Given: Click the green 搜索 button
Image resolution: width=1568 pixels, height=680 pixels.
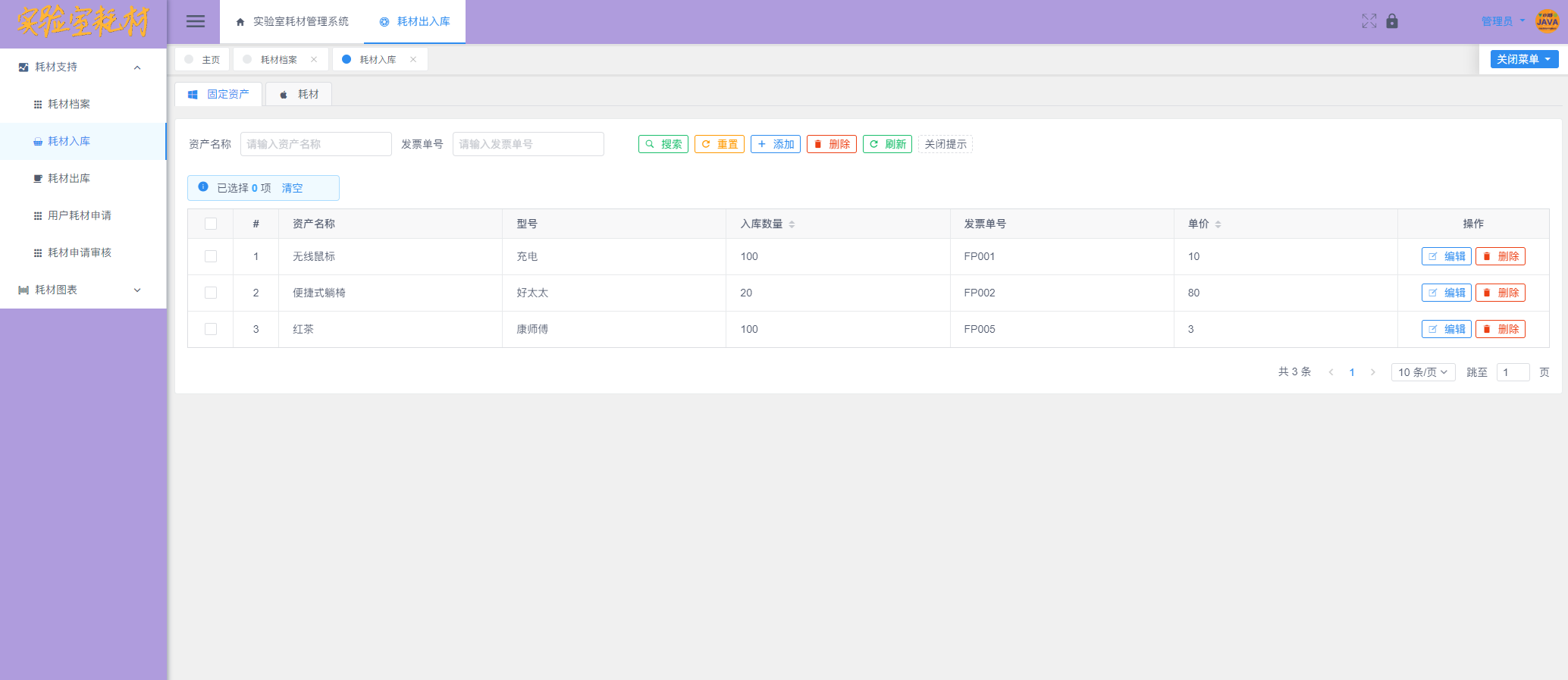Looking at the screenshot, I should (x=663, y=144).
